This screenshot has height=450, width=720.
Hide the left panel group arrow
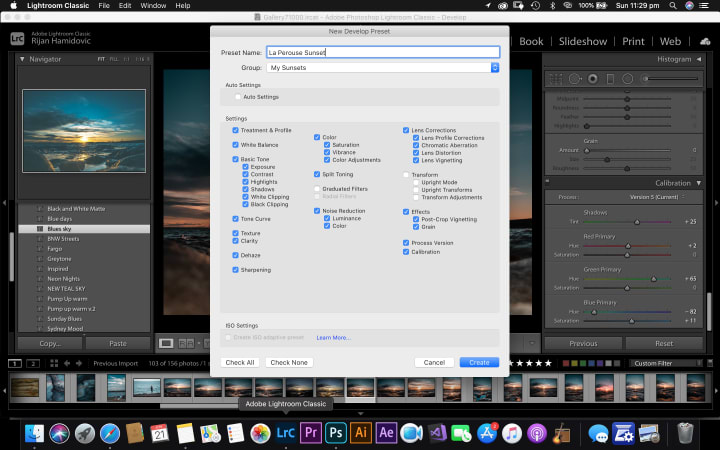pos(4,202)
